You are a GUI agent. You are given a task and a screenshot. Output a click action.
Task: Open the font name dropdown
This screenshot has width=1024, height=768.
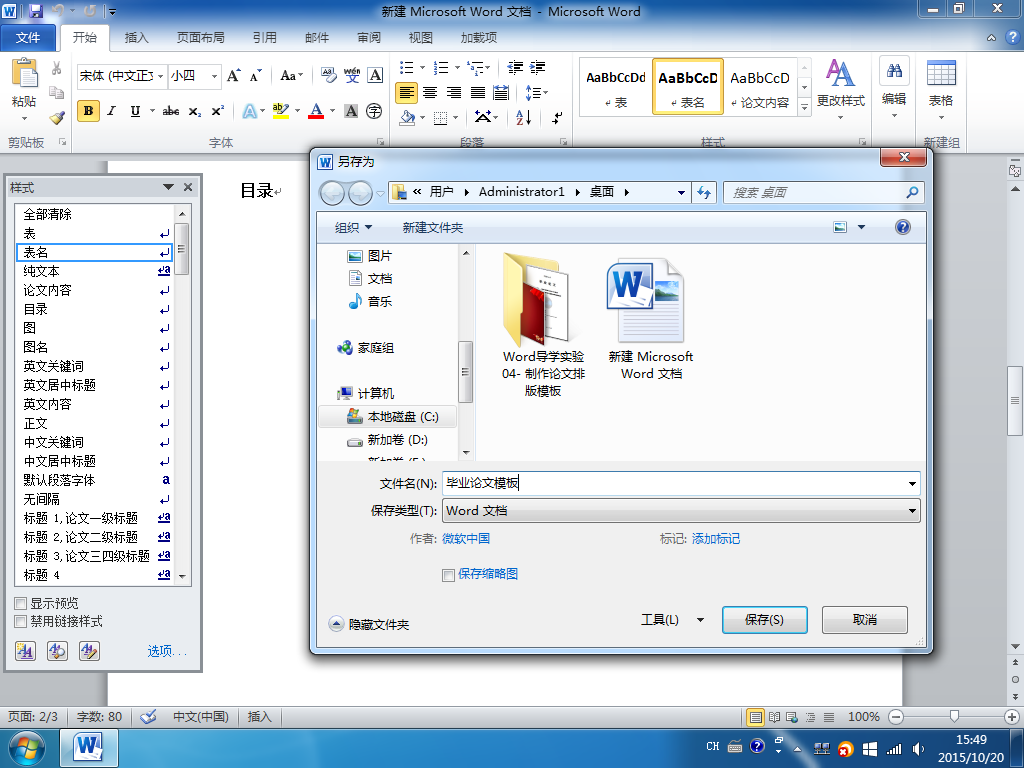pos(160,76)
